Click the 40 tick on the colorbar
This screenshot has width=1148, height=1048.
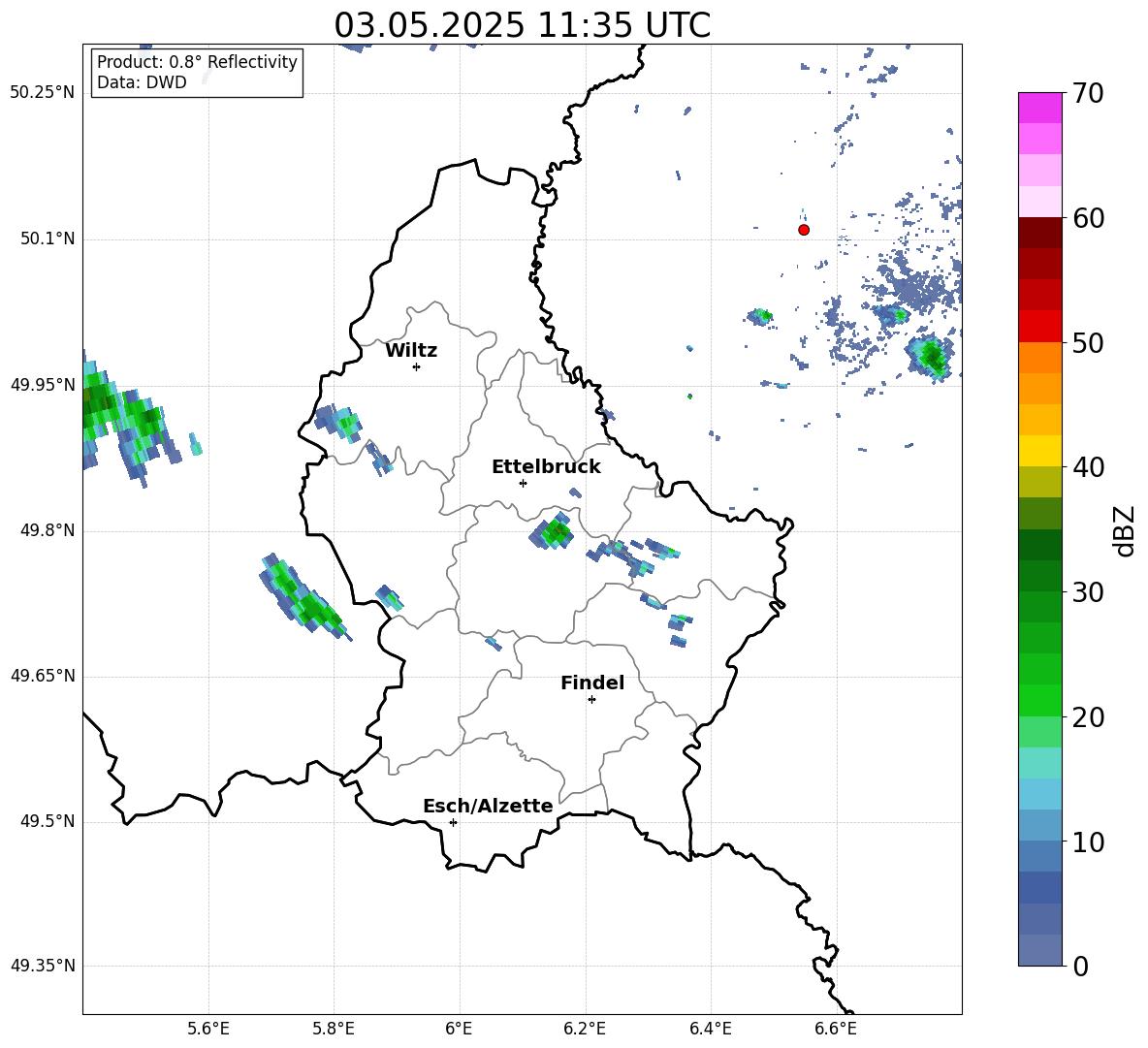[1088, 467]
